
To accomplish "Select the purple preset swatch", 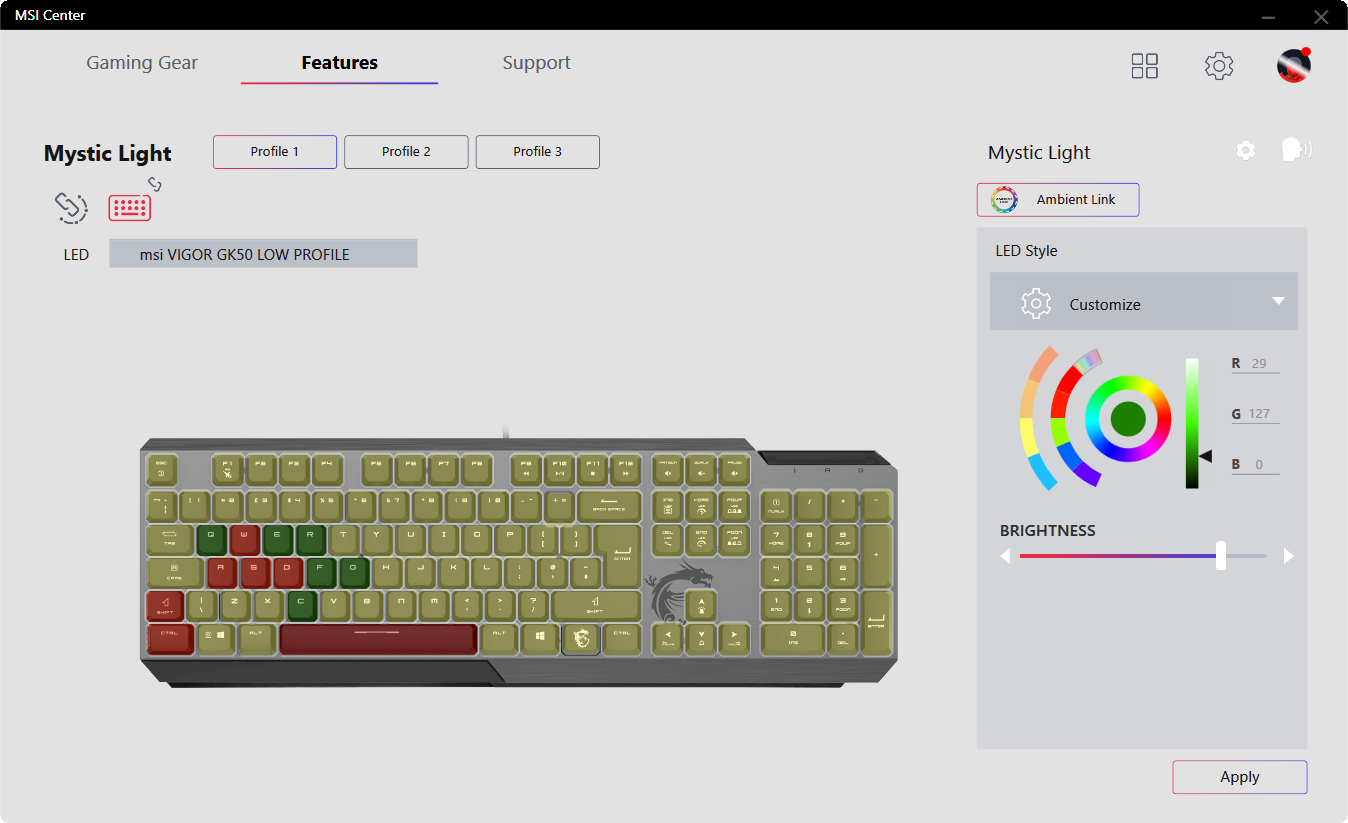I will pos(1086,474).
